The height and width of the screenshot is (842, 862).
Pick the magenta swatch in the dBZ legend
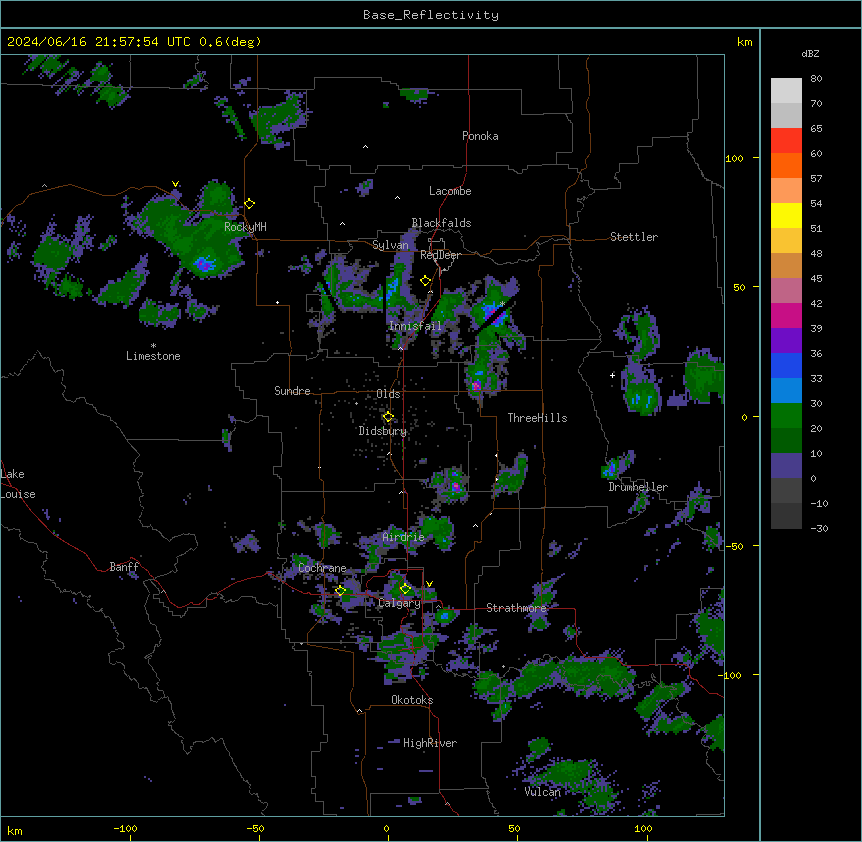(786, 316)
